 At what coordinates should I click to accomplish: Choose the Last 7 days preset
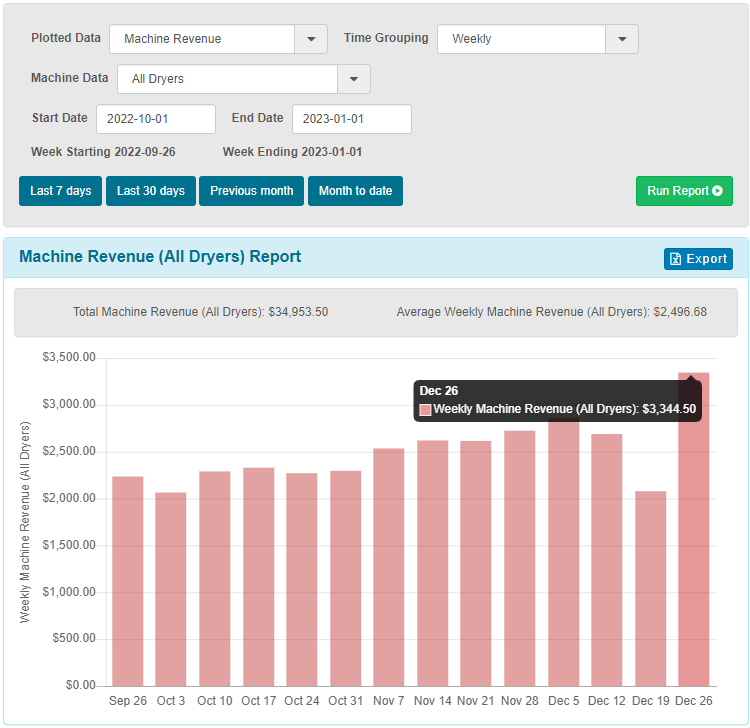60,191
